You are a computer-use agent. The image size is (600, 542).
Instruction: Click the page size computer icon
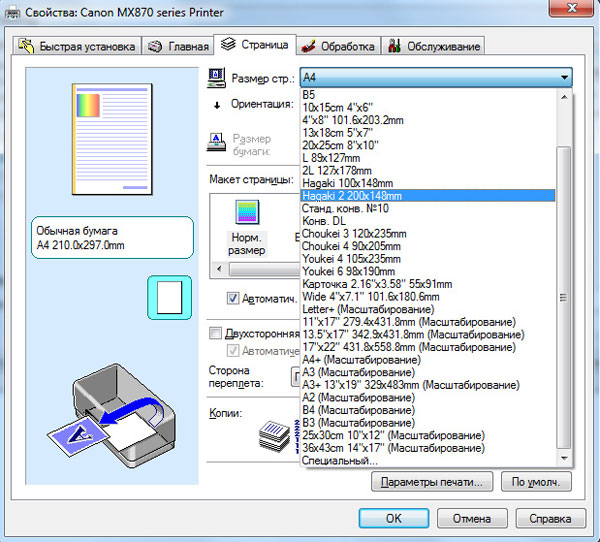pyautogui.click(x=217, y=78)
